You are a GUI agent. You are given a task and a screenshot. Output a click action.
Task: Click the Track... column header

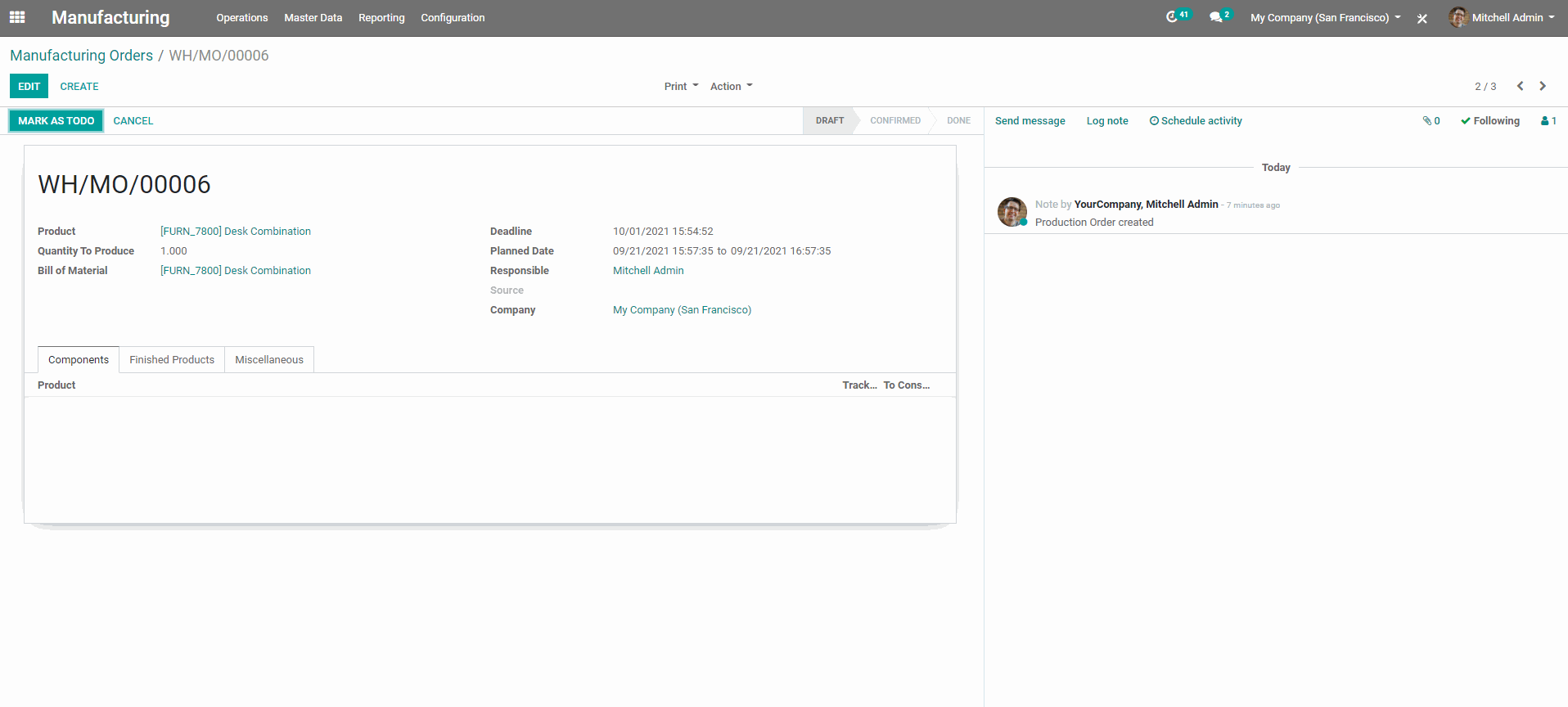859,385
